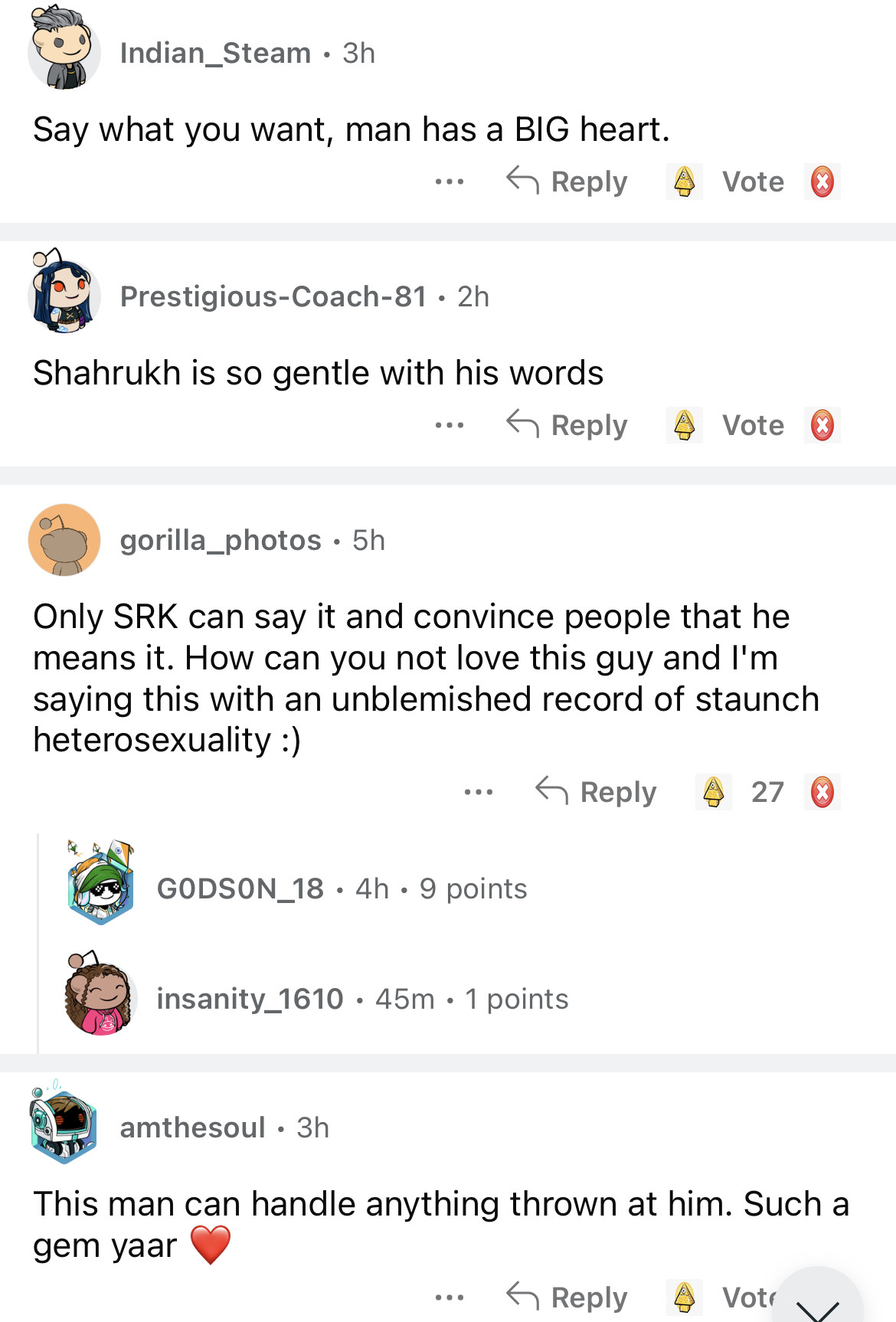Downvote Indian_Steam's comment
Viewport: 896px width, 1322px height.
click(x=822, y=182)
